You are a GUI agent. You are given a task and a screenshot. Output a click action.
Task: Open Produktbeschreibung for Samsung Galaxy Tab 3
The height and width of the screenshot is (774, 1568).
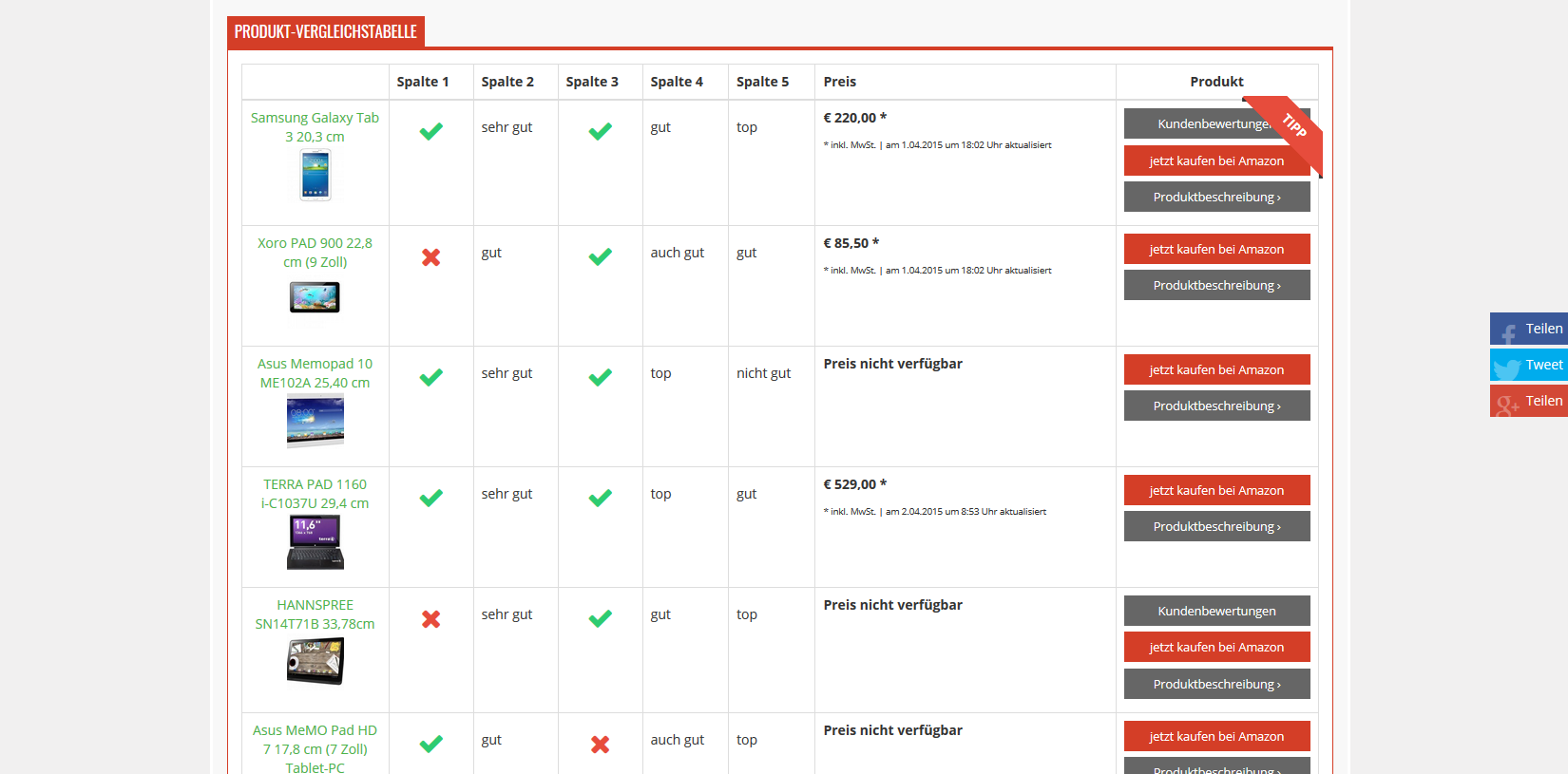(x=1216, y=197)
